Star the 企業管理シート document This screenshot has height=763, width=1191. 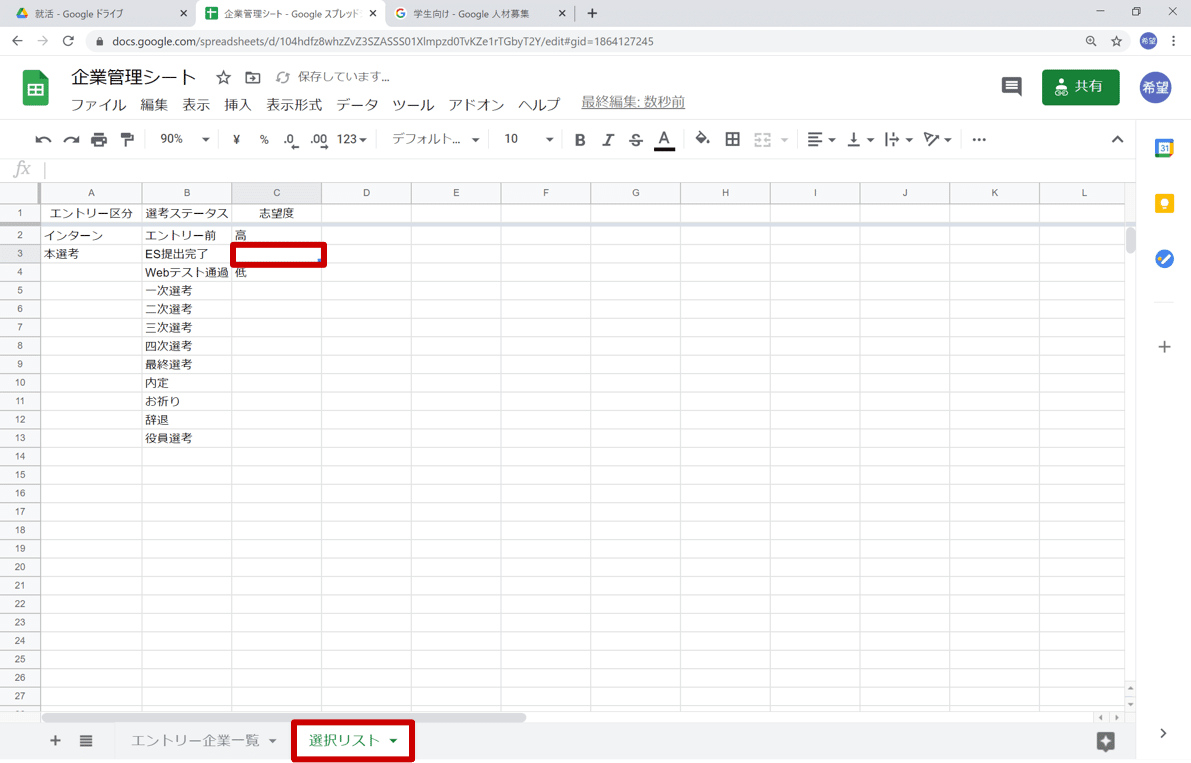tap(223, 77)
